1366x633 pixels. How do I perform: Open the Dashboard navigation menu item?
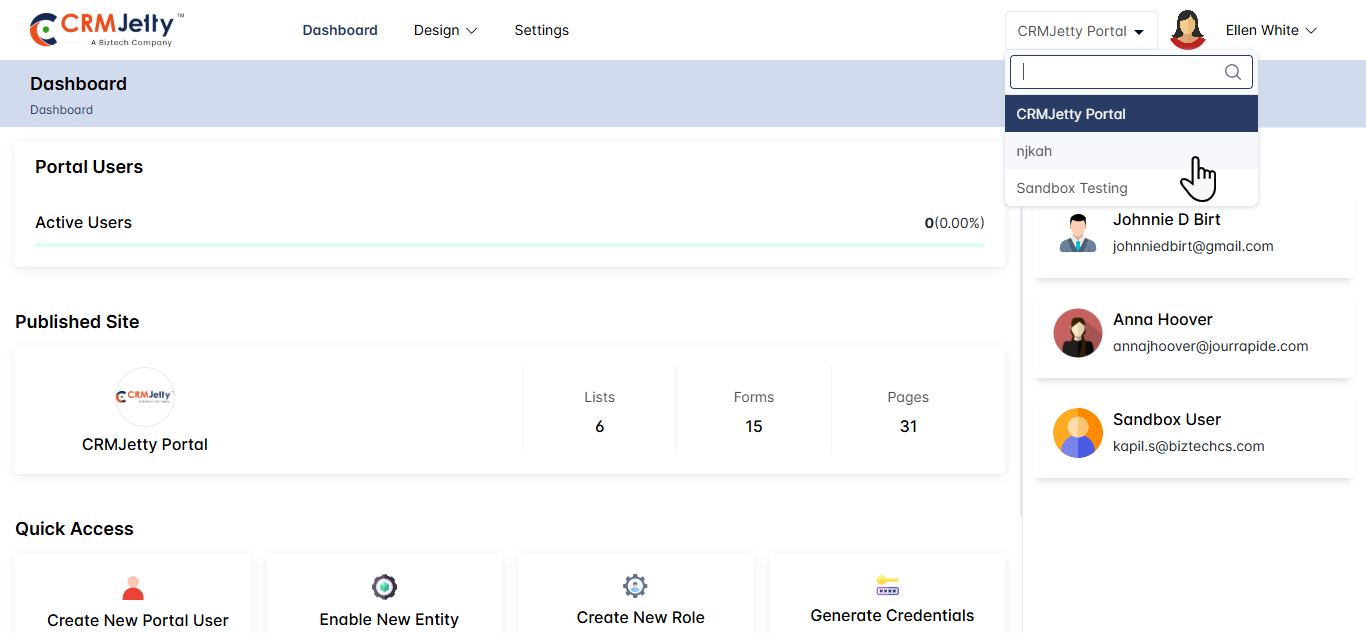tap(340, 30)
